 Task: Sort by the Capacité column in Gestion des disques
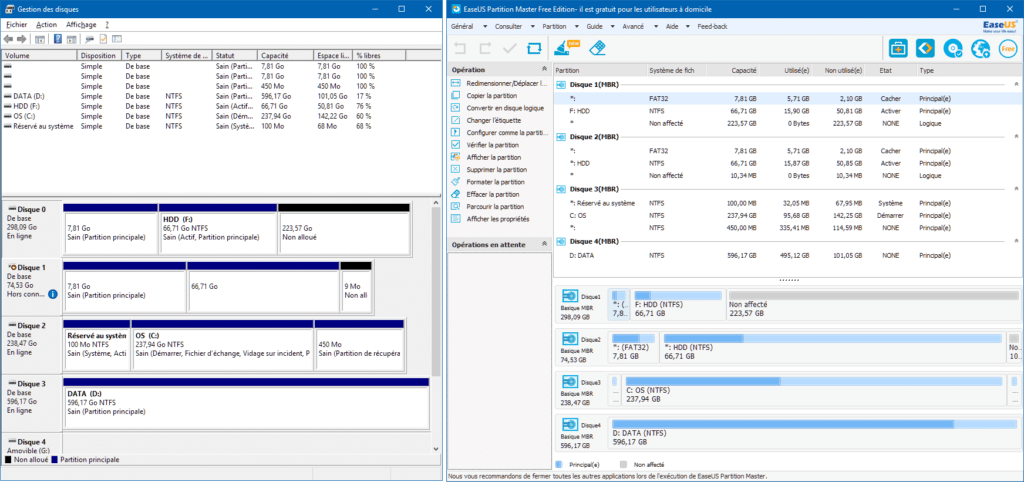[x=286, y=56]
